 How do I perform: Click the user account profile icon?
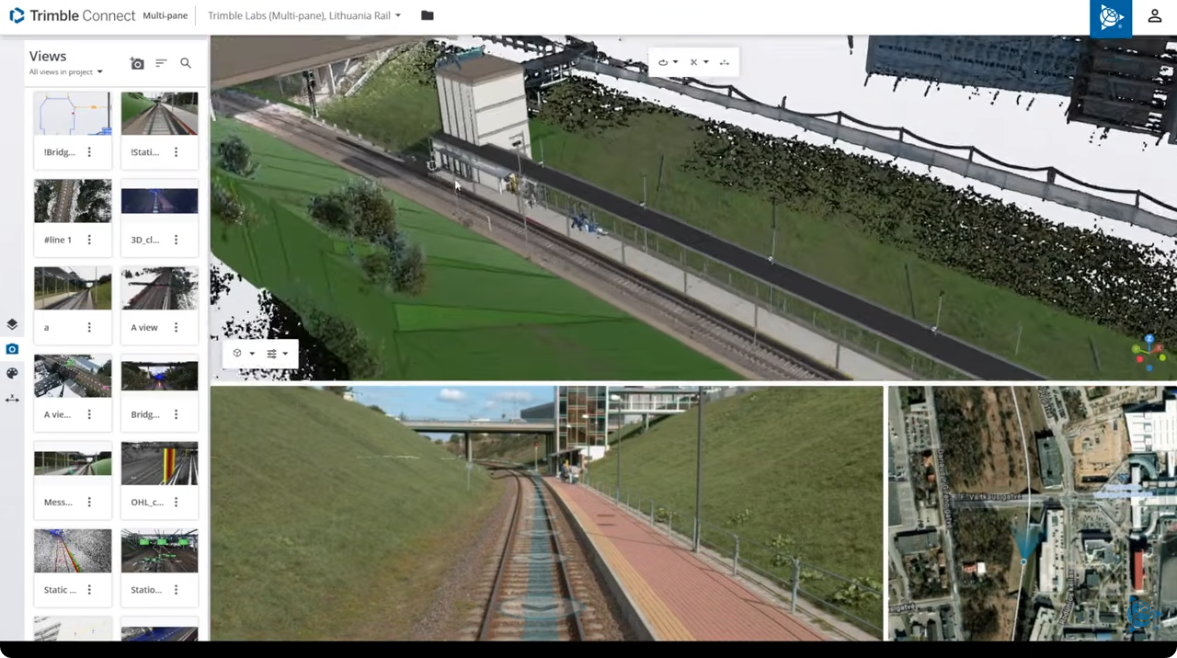pyautogui.click(x=1154, y=16)
